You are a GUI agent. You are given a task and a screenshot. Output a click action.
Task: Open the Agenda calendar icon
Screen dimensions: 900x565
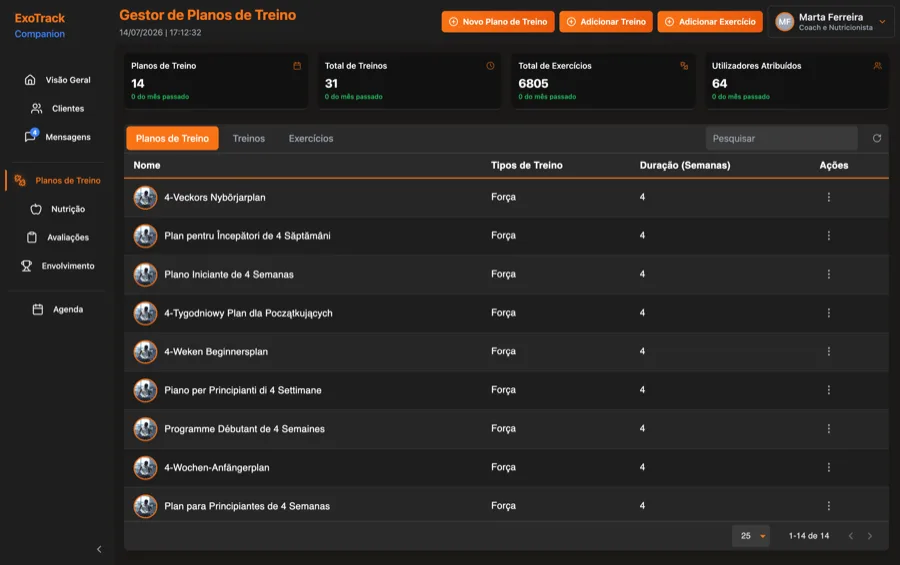click(x=38, y=309)
